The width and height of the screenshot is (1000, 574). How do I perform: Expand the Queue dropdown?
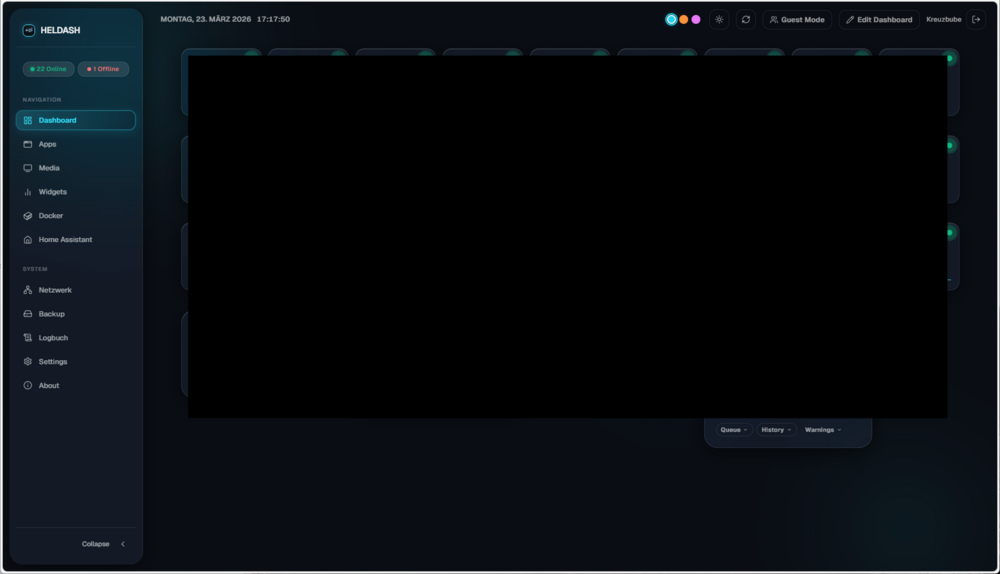coord(734,430)
